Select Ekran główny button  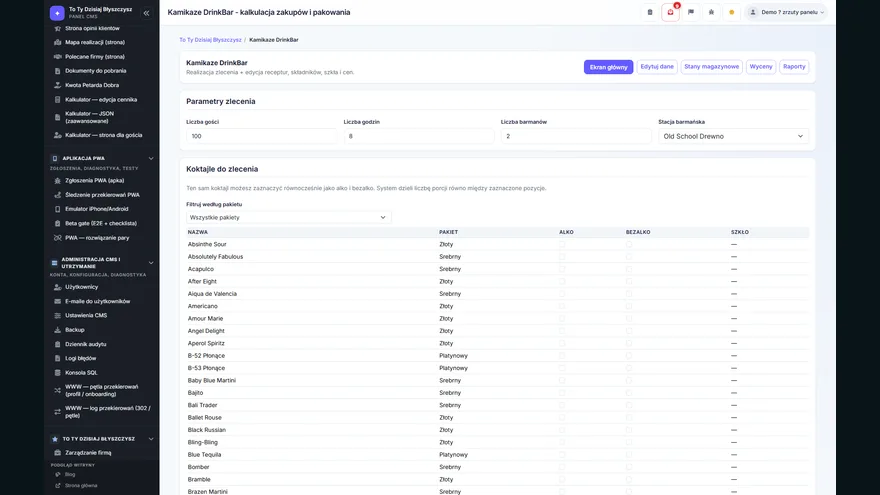(608, 67)
